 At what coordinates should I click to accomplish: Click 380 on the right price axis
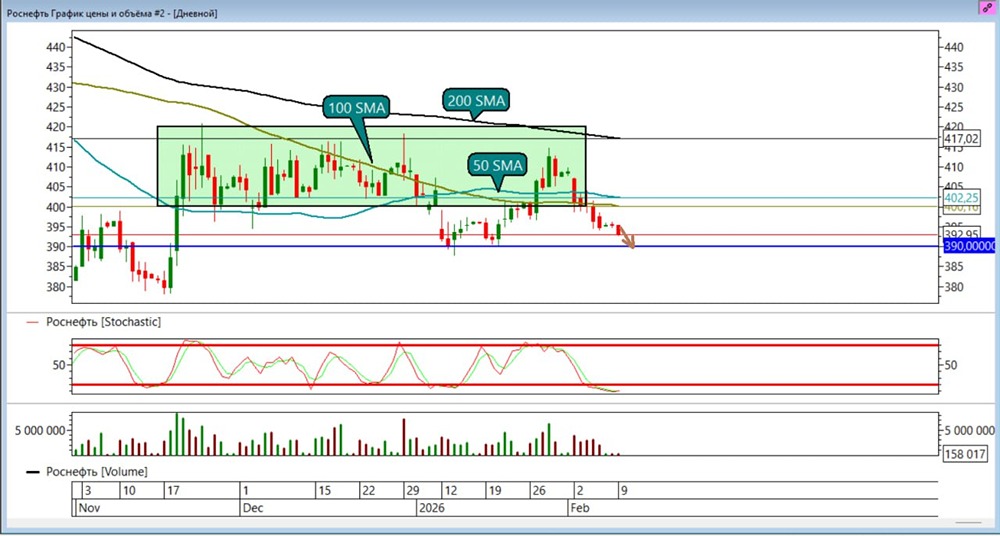953,287
